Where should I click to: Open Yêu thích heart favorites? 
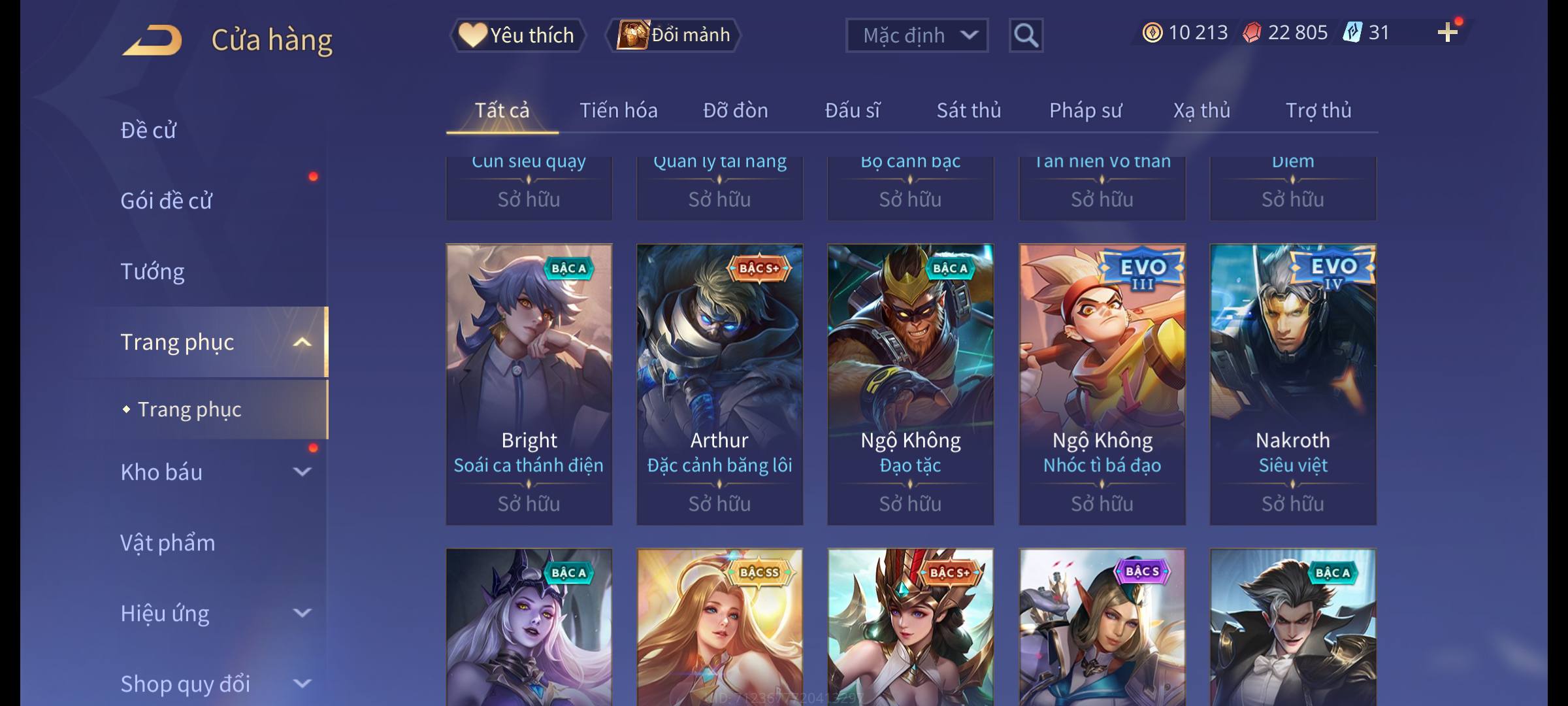click(x=517, y=35)
